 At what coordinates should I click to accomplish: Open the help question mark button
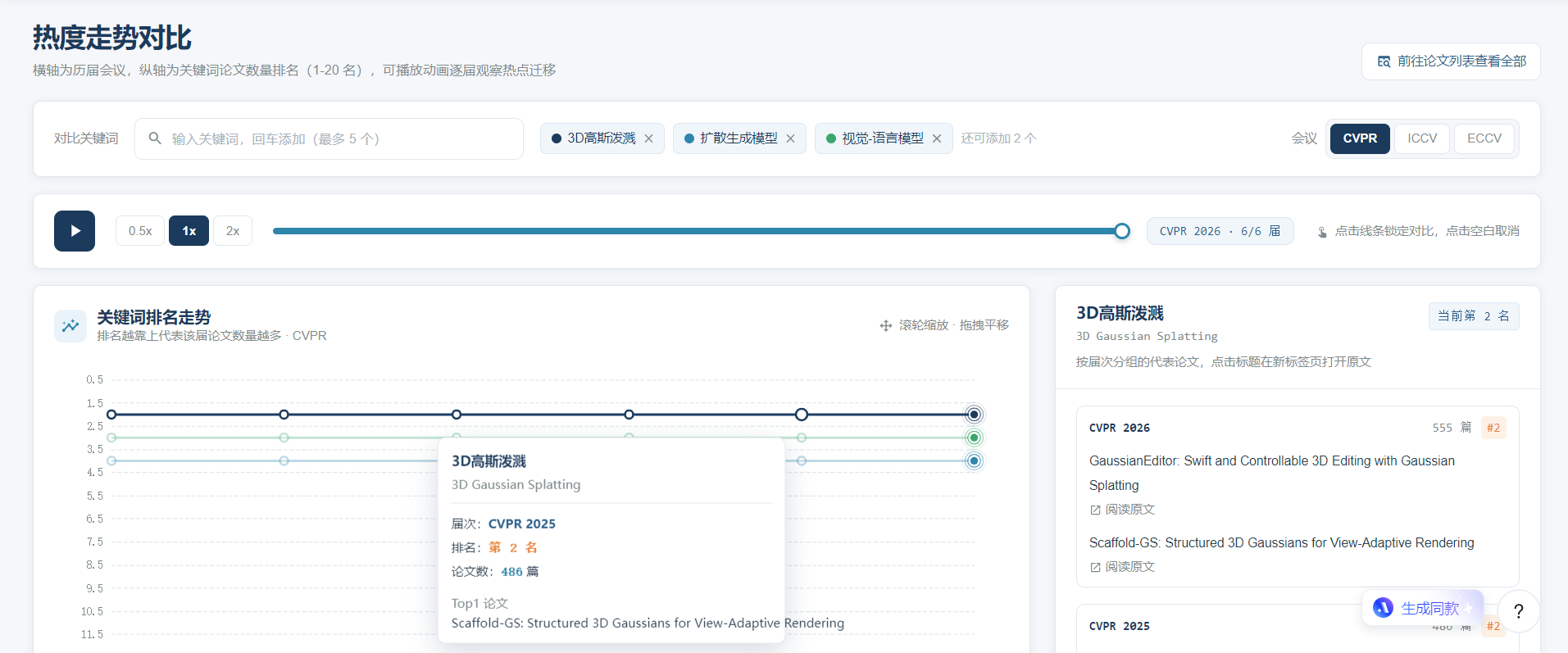tap(1518, 611)
